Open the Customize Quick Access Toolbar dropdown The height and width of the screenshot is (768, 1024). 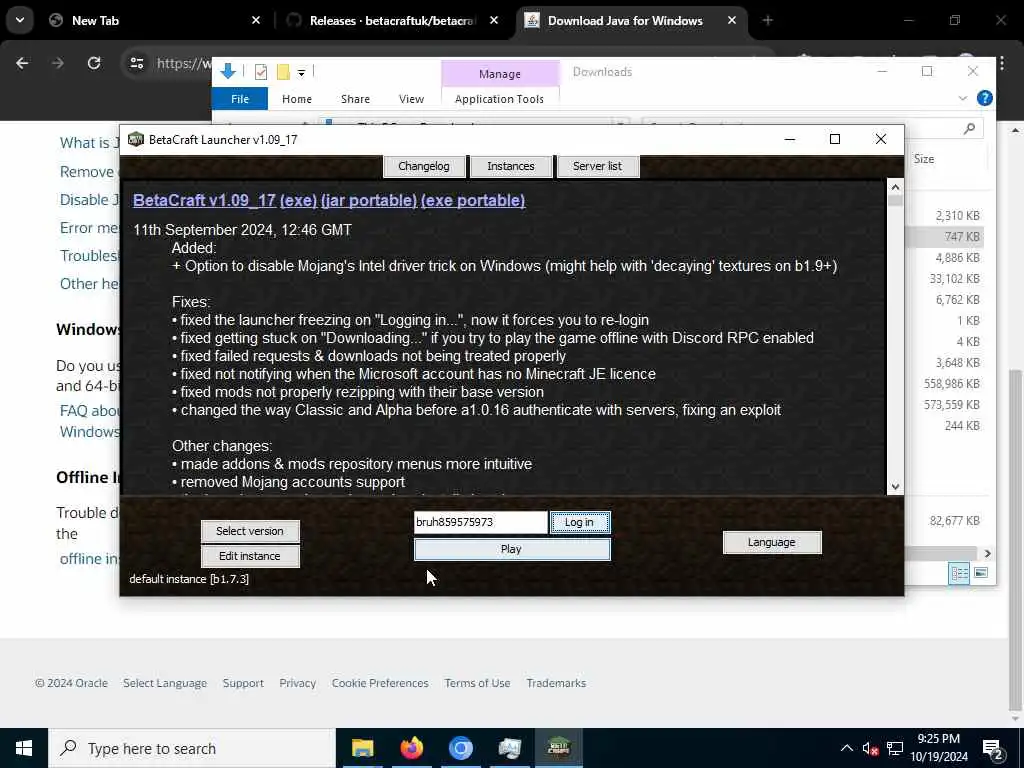pyautogui.click(x=301, y=72)
